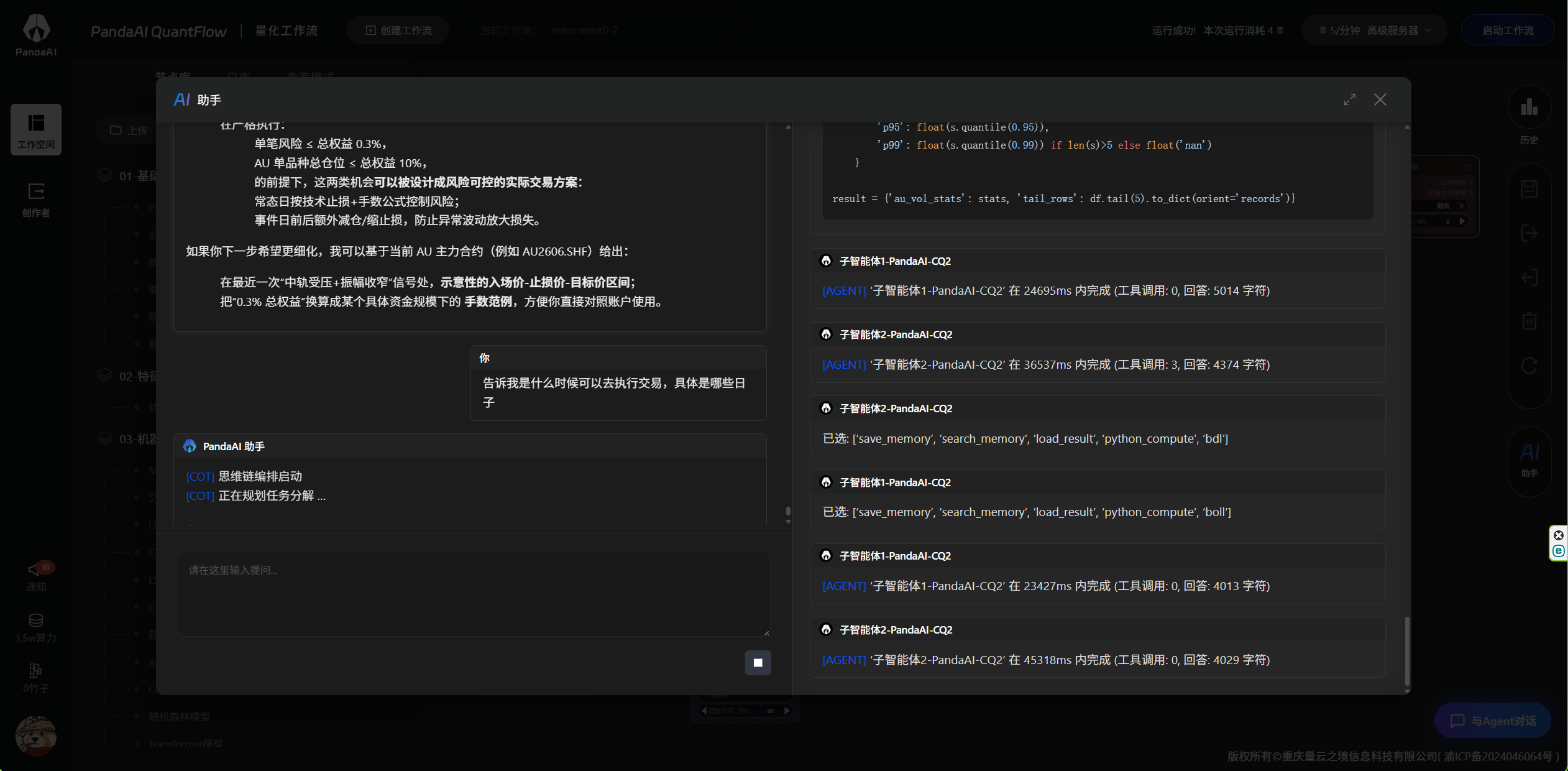Select the 创作者 sidebar icon
This screenshot has width=1568, height=771.
click(36, 199)
